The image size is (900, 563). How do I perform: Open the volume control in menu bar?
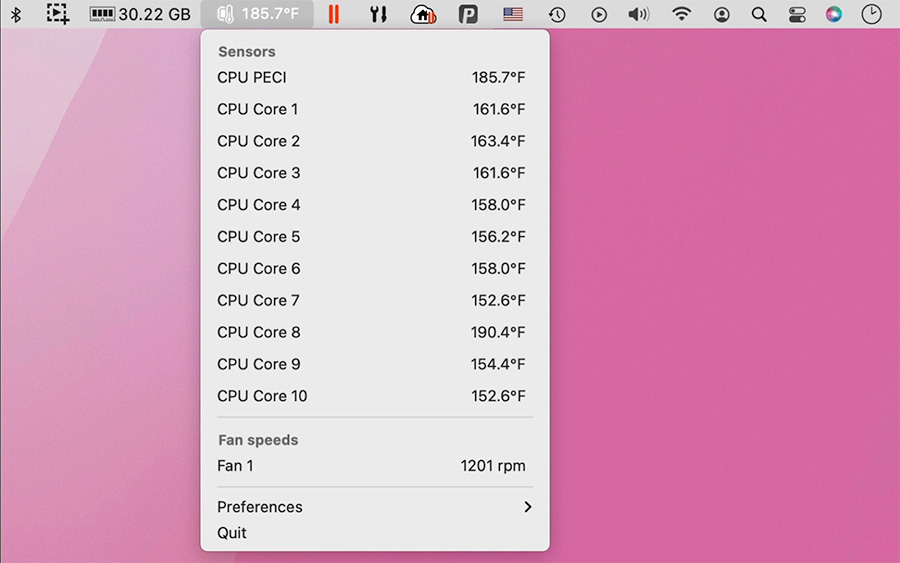click(638, 14)
